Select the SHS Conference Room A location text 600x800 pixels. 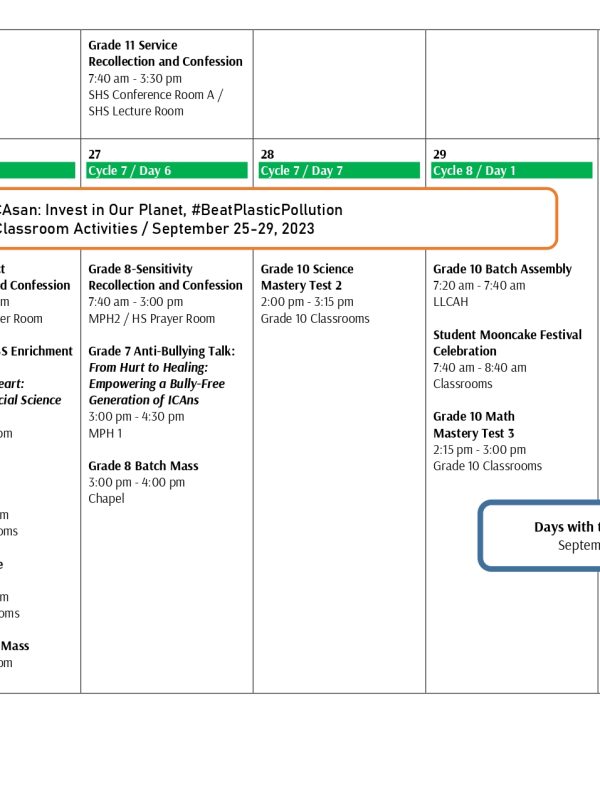[x=155, y=95]
